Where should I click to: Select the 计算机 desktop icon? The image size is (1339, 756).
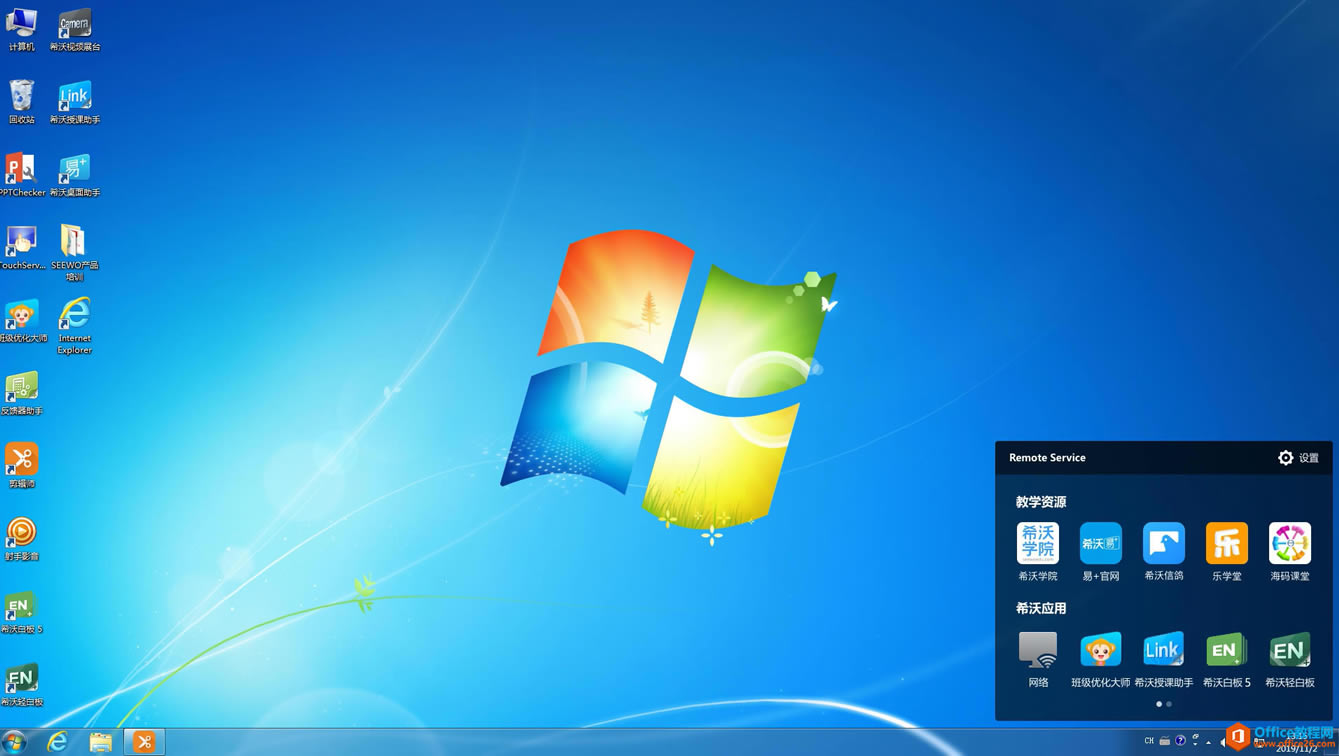[x=21, y=28]
